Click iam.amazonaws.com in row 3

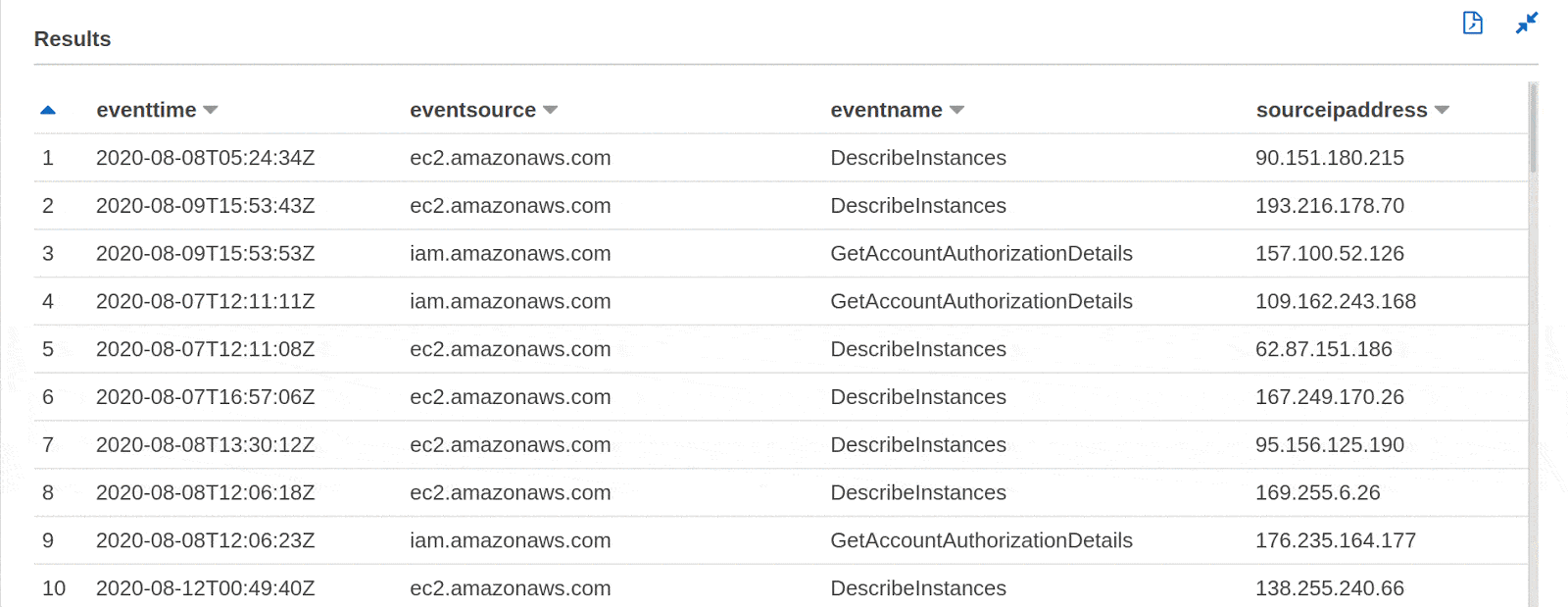[x=511, y=254]
